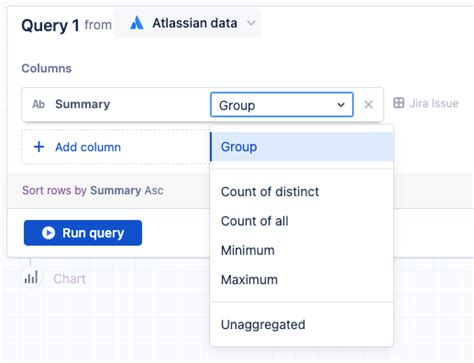The width and height of the screenshot is (474, 363).
Task: Expand the Atlassian data source chevron
Action: tap(251, 23)
